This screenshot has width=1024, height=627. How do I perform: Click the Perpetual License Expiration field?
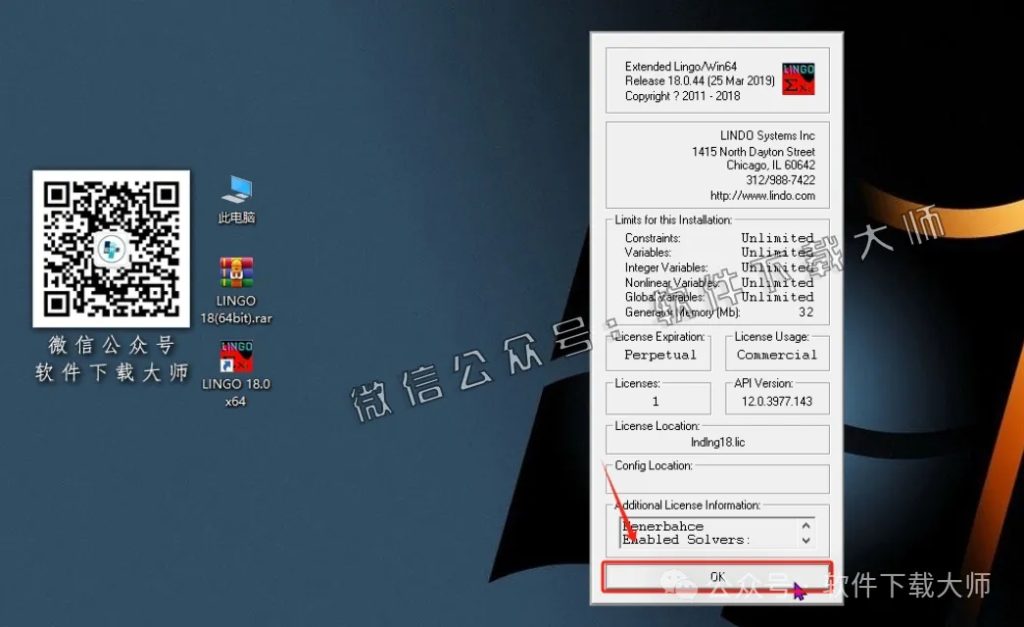(660, 355)
